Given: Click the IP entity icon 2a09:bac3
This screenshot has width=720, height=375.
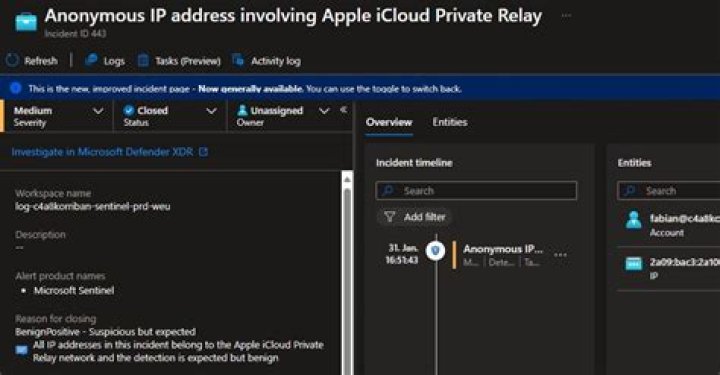Looking at the screenshot, I should tap(634, 264).
